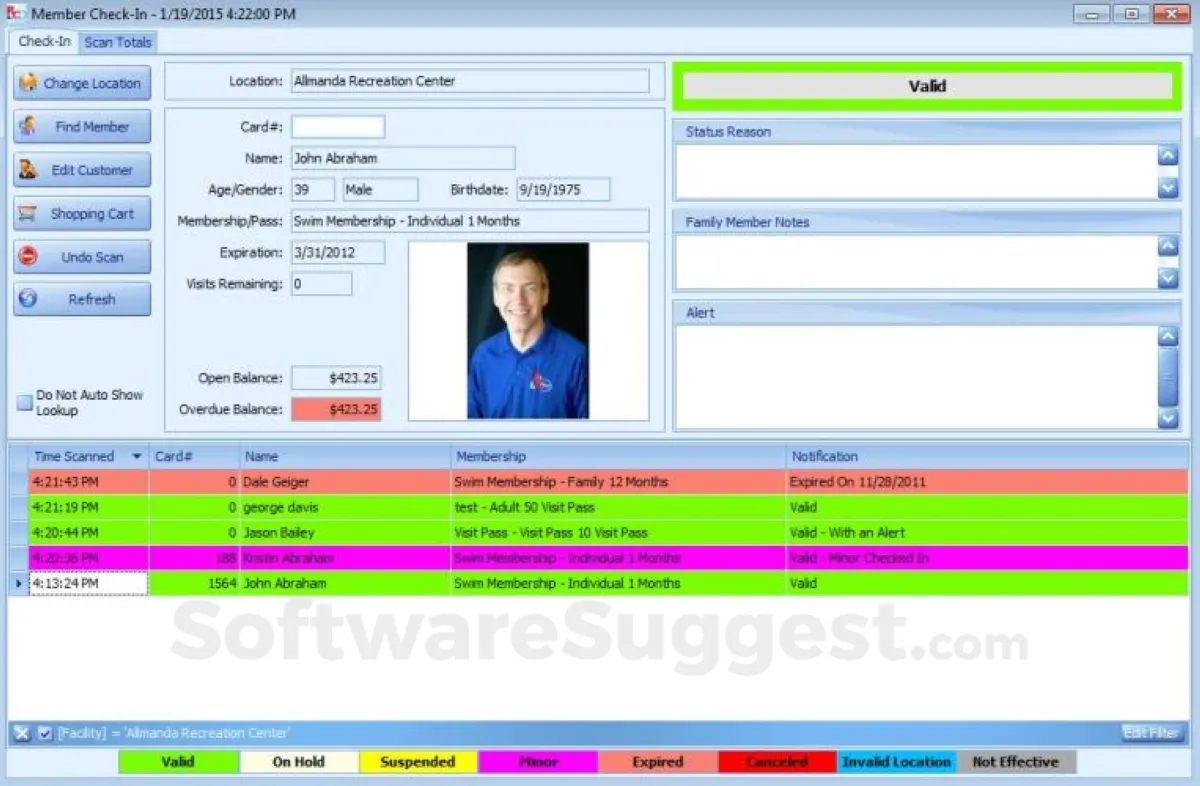
Task: Click the On Hold legend swatch
Action: (x=298, y=762)
